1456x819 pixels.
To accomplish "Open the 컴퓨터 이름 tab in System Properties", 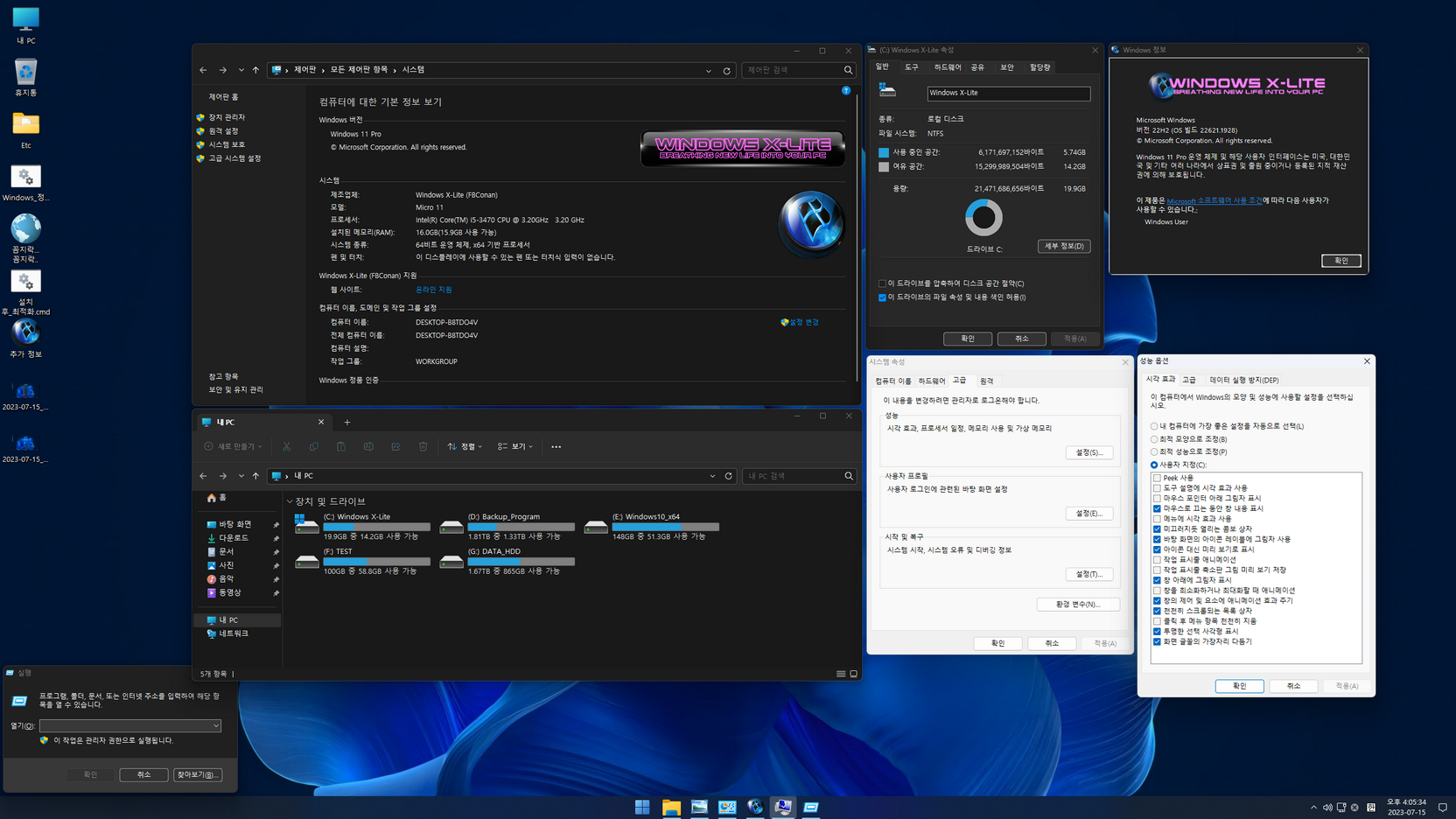I will click(893, 381).
